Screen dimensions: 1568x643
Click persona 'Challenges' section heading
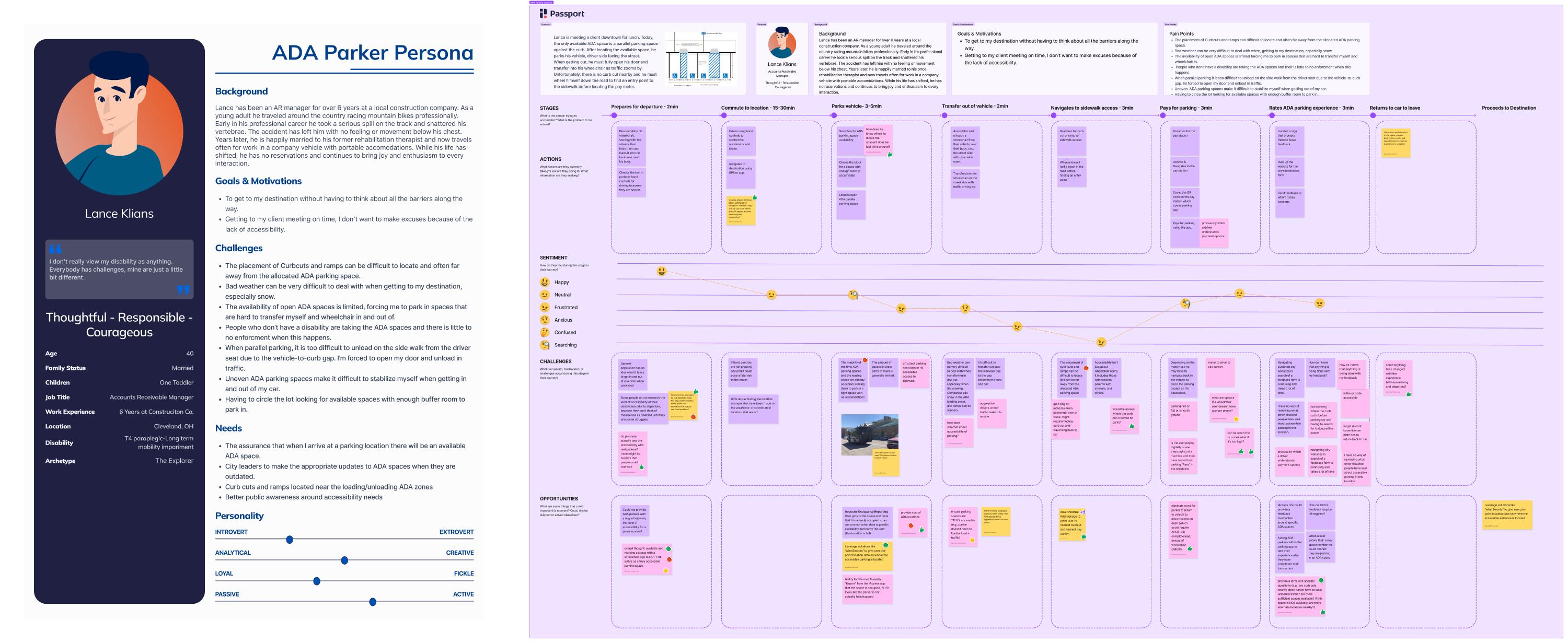(x=239, y=248)
